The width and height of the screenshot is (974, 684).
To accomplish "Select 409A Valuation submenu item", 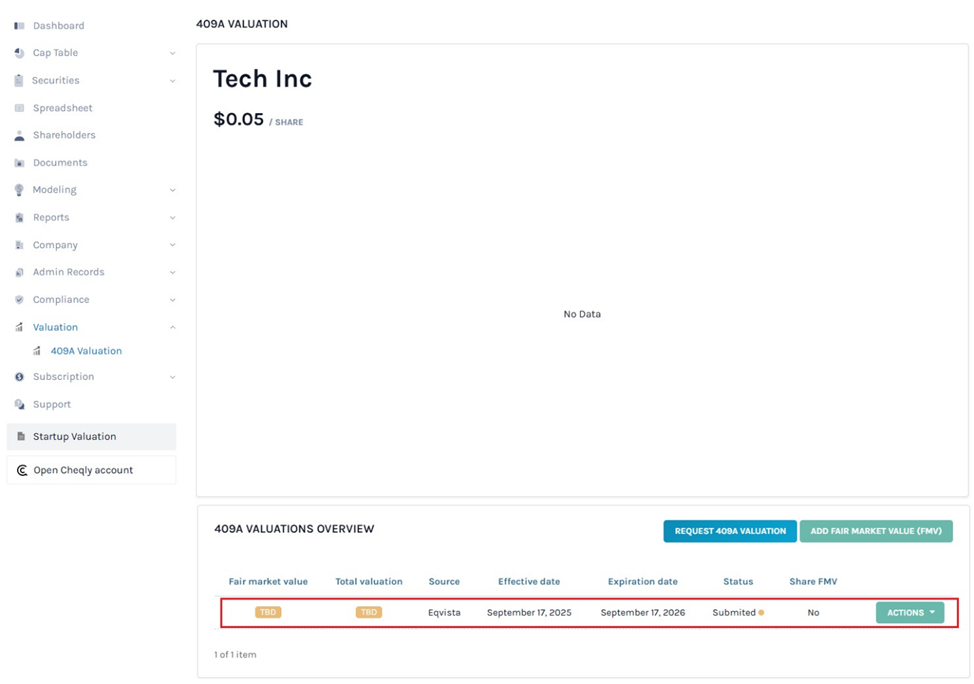I will click(x=86, y=351).
